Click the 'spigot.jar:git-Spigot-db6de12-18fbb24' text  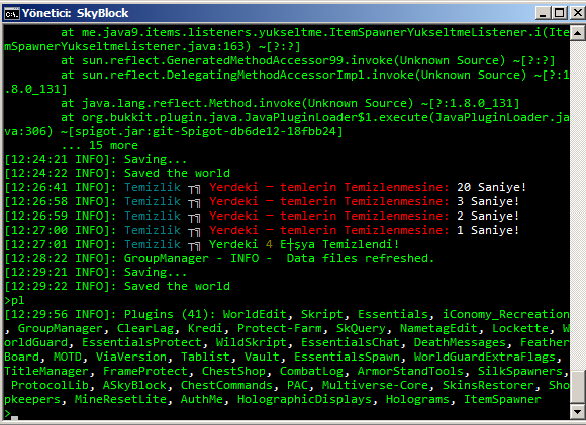click(x=205, y=132)
